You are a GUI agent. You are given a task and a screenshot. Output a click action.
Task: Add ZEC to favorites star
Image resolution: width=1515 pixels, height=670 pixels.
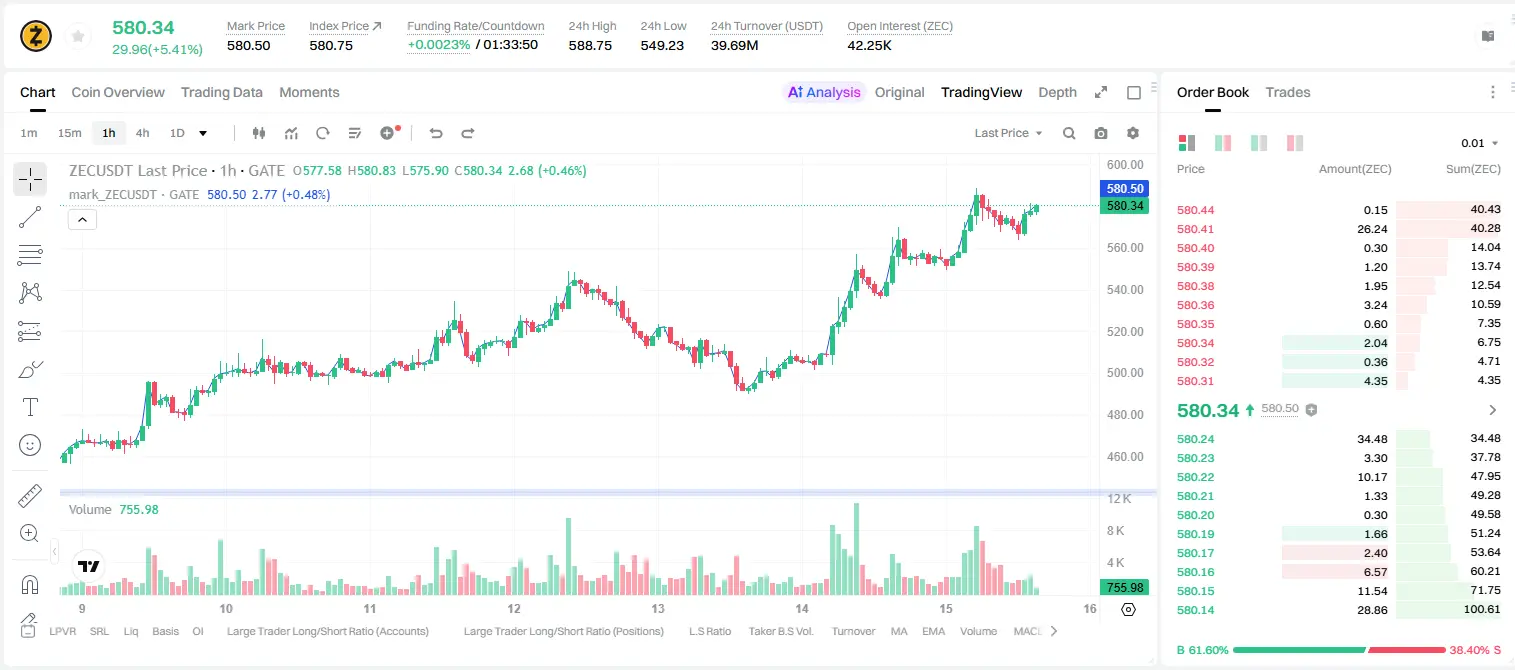point(78,37)
